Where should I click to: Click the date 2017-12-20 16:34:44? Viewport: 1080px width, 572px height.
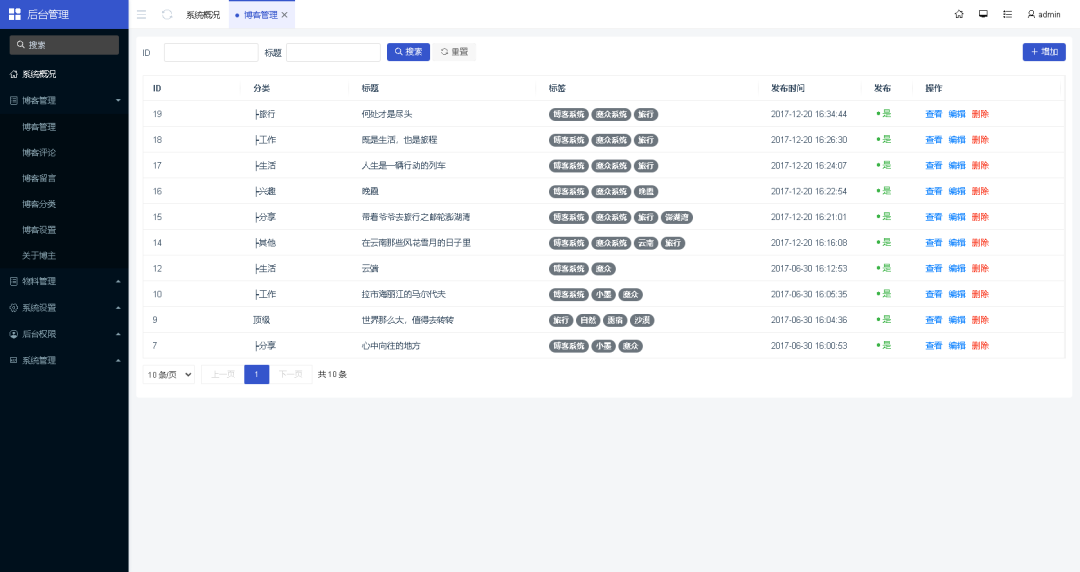[809, 114]
